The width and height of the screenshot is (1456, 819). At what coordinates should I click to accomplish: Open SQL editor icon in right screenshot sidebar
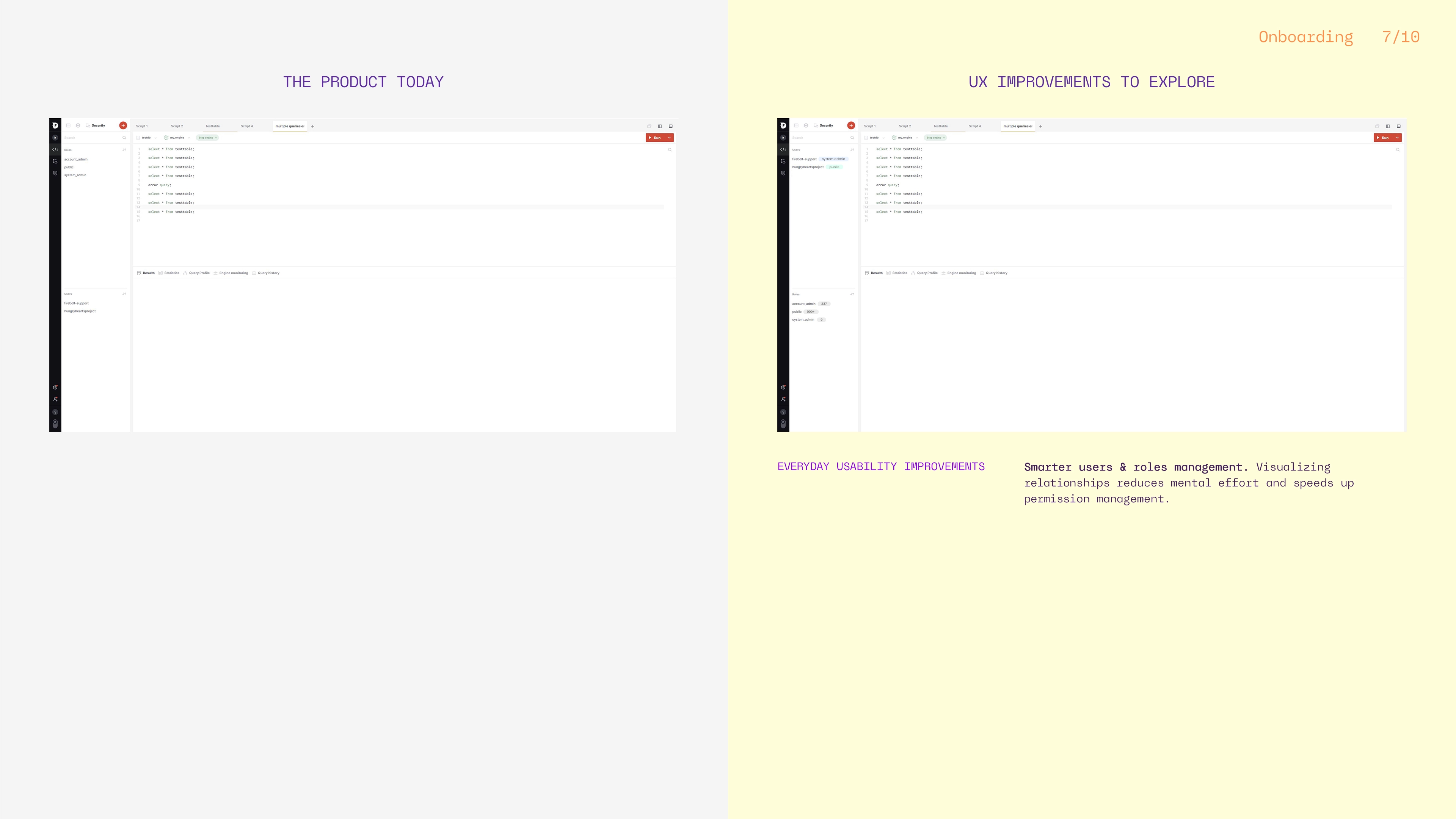pos(783,150)
